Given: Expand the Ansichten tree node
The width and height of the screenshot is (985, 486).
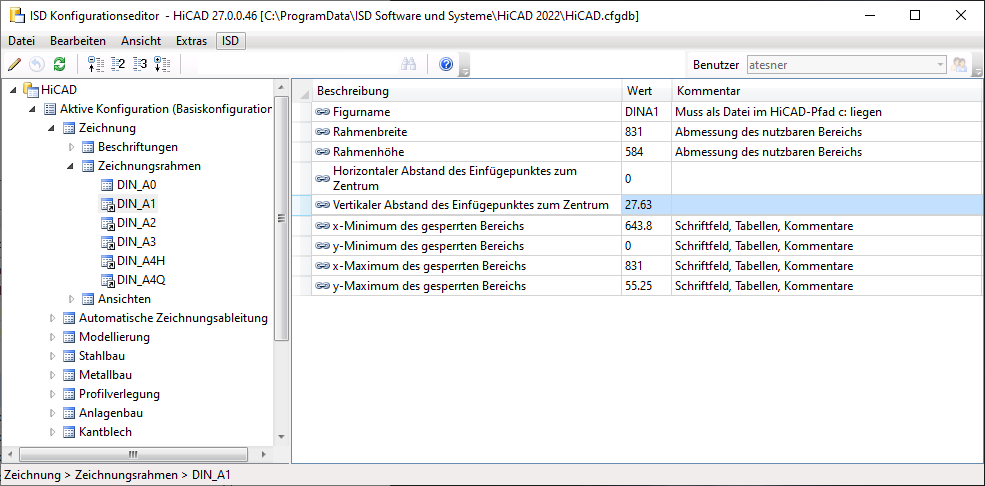Looking at the screenshot, I should [71, 299].
